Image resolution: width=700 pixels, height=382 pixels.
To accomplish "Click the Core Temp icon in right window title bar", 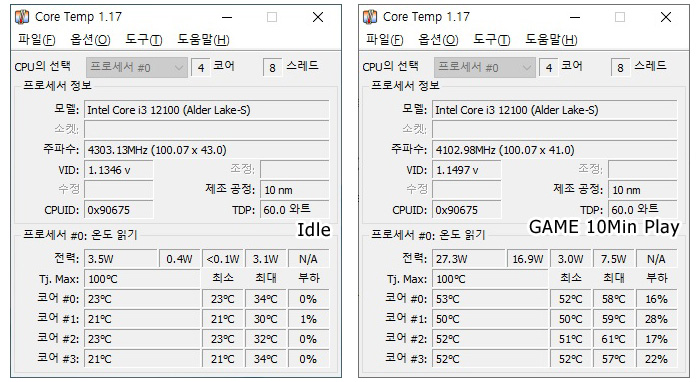I will 370,17.
